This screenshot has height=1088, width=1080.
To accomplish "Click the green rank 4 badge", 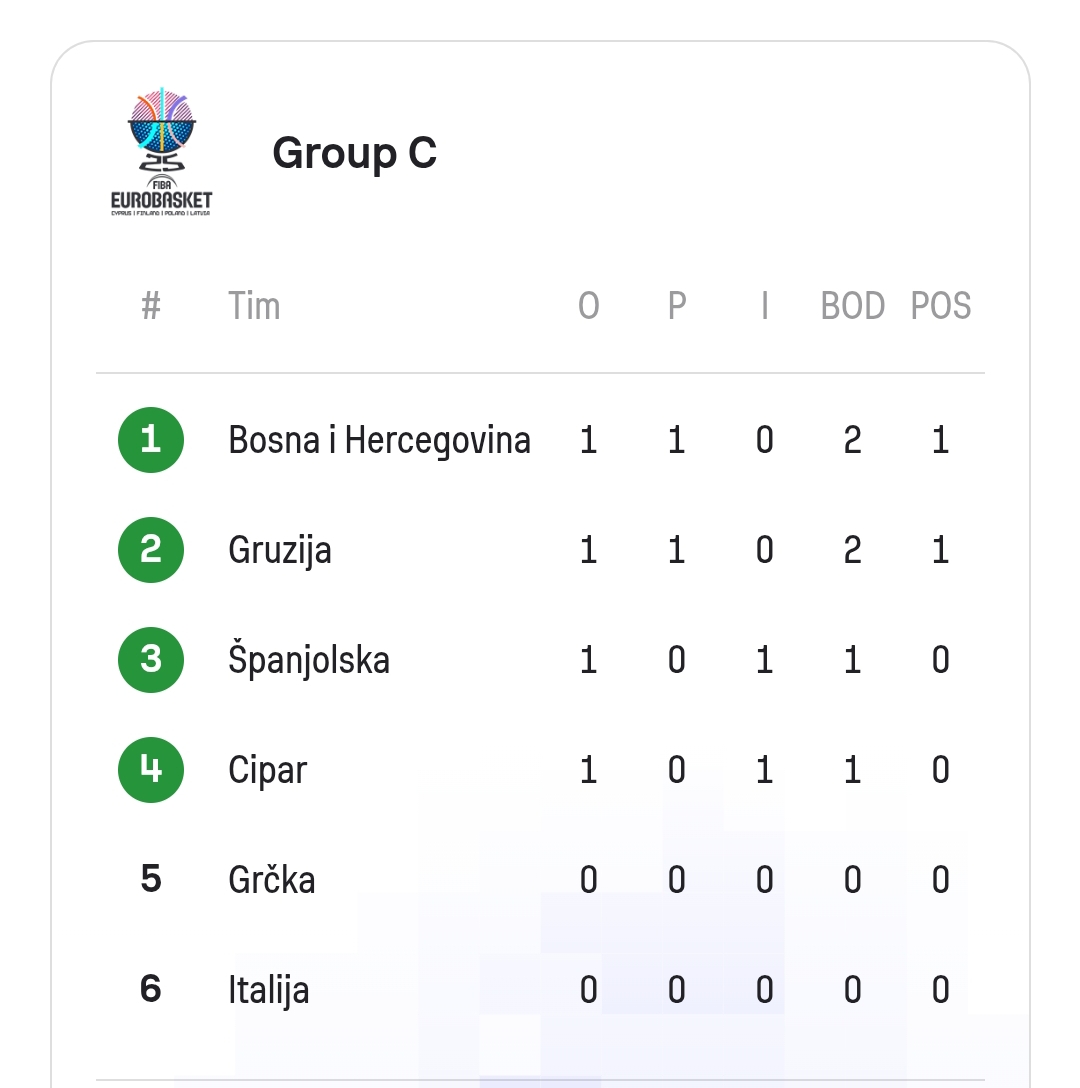I will (x=151, y=770).
